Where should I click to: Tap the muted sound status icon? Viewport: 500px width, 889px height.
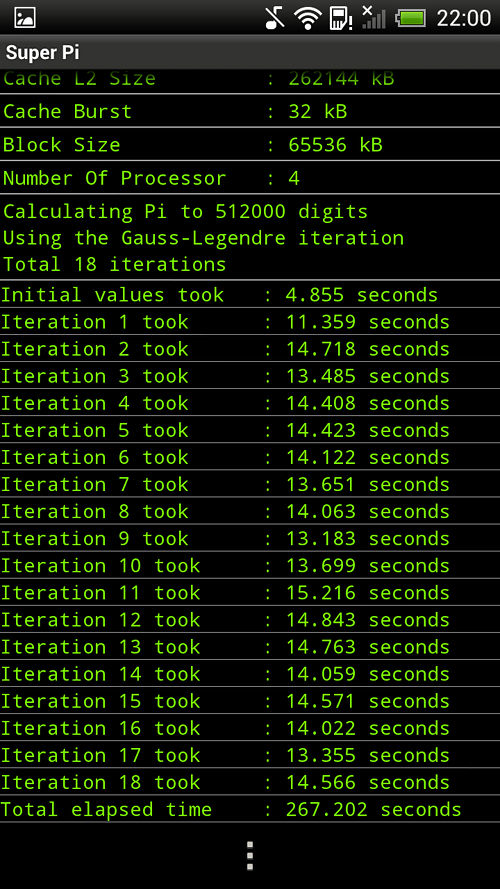click(x=276, y=18)
